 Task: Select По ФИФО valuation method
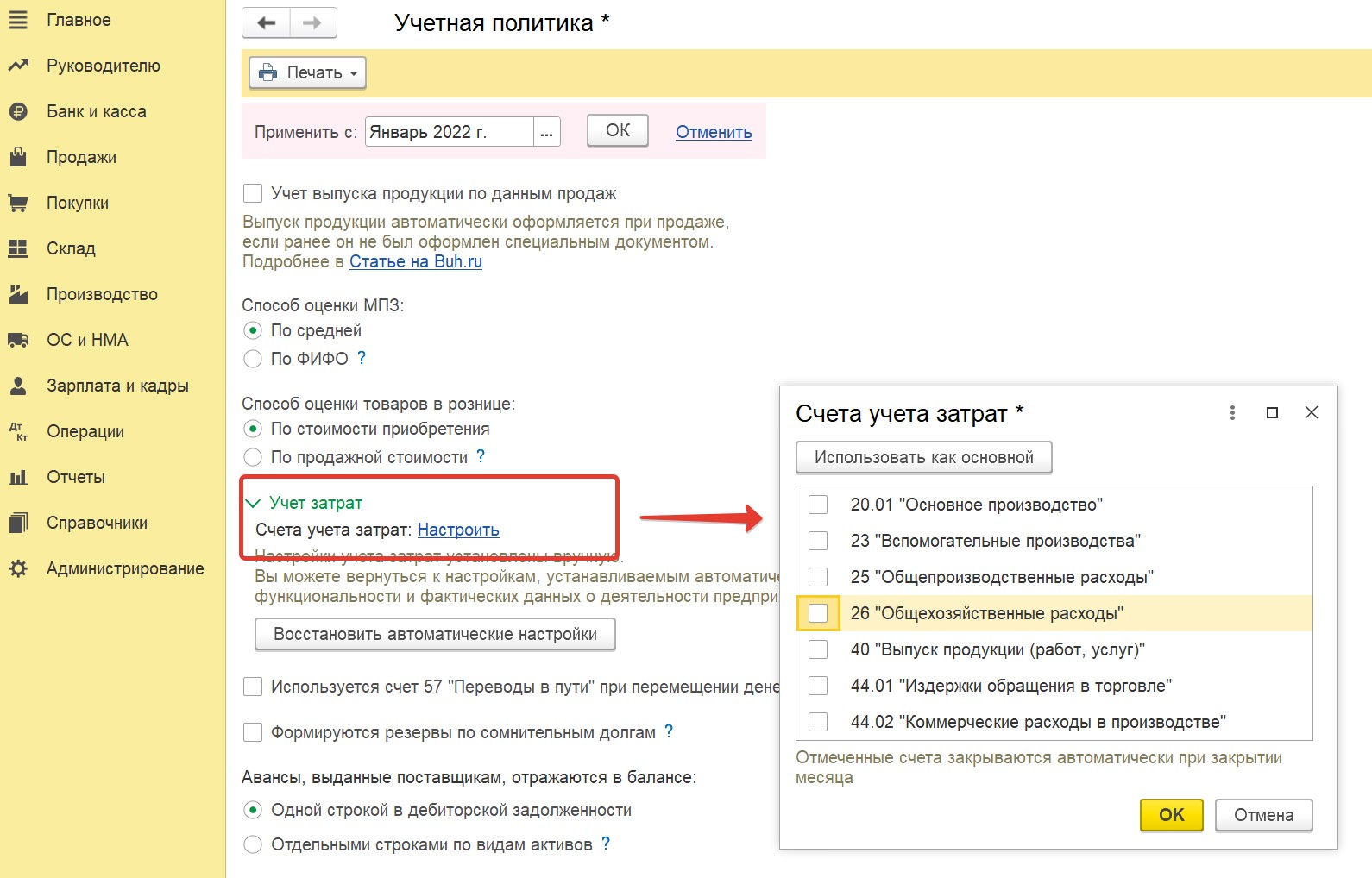coord(253,359)
